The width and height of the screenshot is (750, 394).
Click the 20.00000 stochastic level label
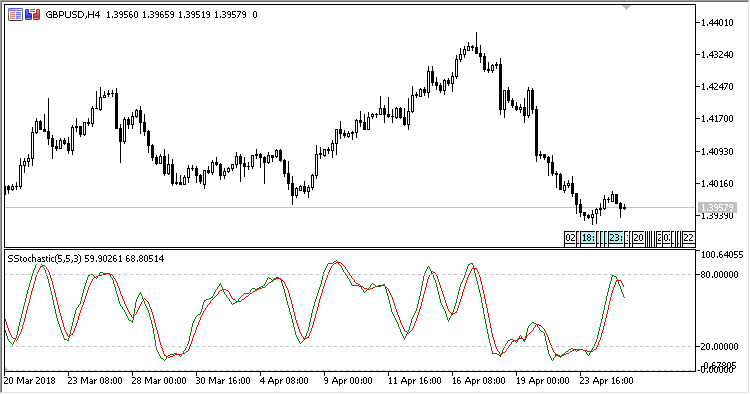point(719,346)
